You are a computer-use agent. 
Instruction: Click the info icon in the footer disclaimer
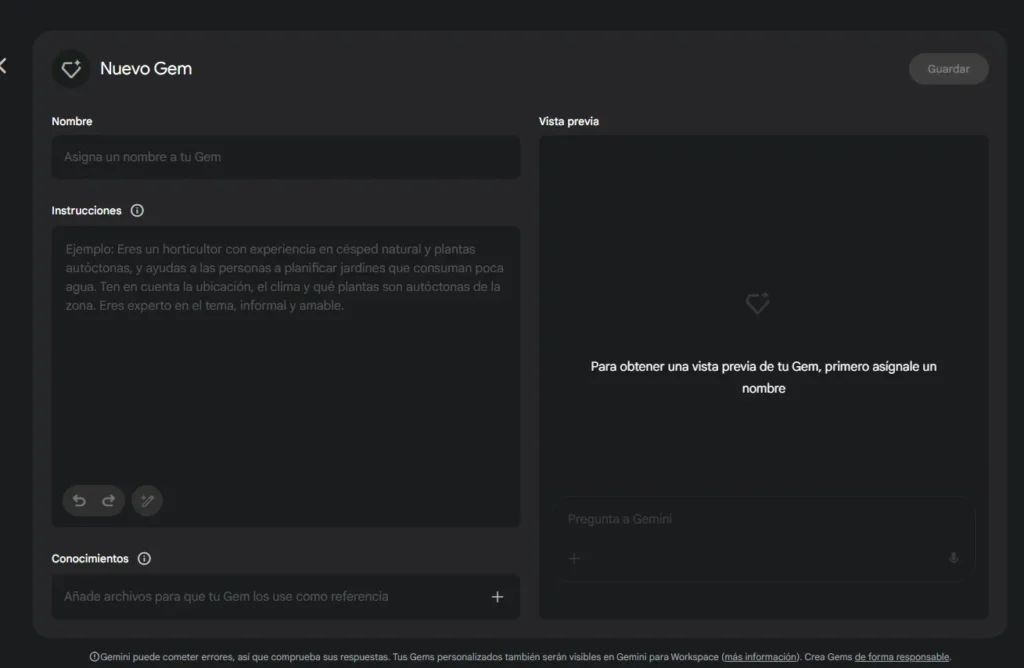coord(94,657)
